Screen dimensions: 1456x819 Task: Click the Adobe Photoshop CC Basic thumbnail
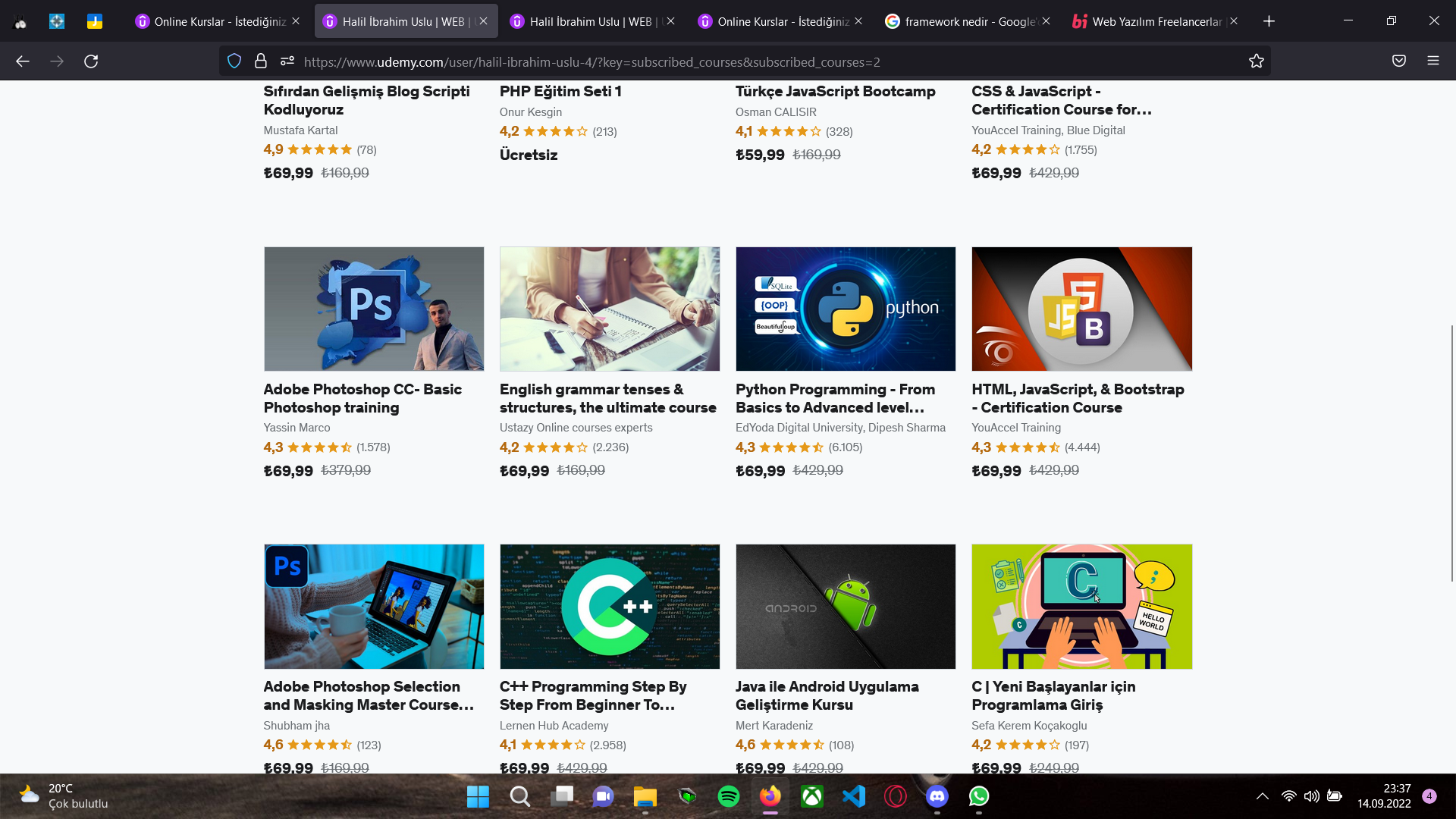pos(374,309)
